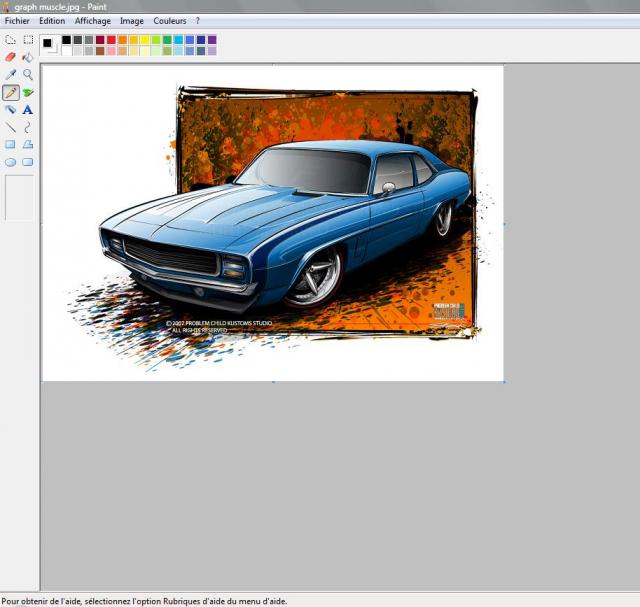Choose the olive green palette swatch

[167, 51]
